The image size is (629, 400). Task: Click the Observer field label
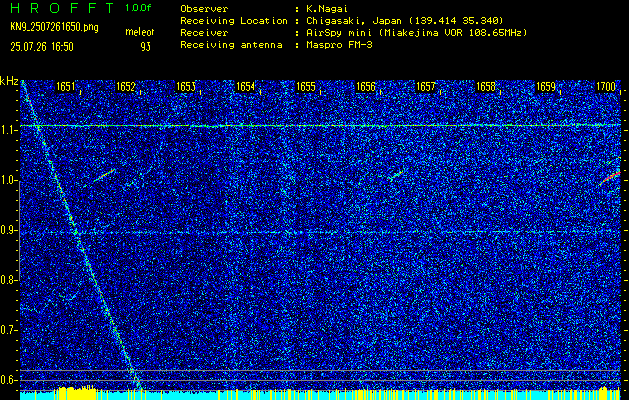[204, 9]
